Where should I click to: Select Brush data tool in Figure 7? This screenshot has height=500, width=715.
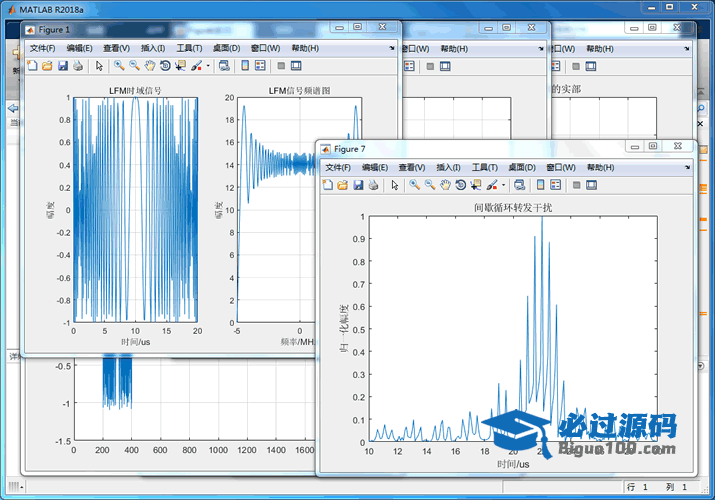coord(492,185)
